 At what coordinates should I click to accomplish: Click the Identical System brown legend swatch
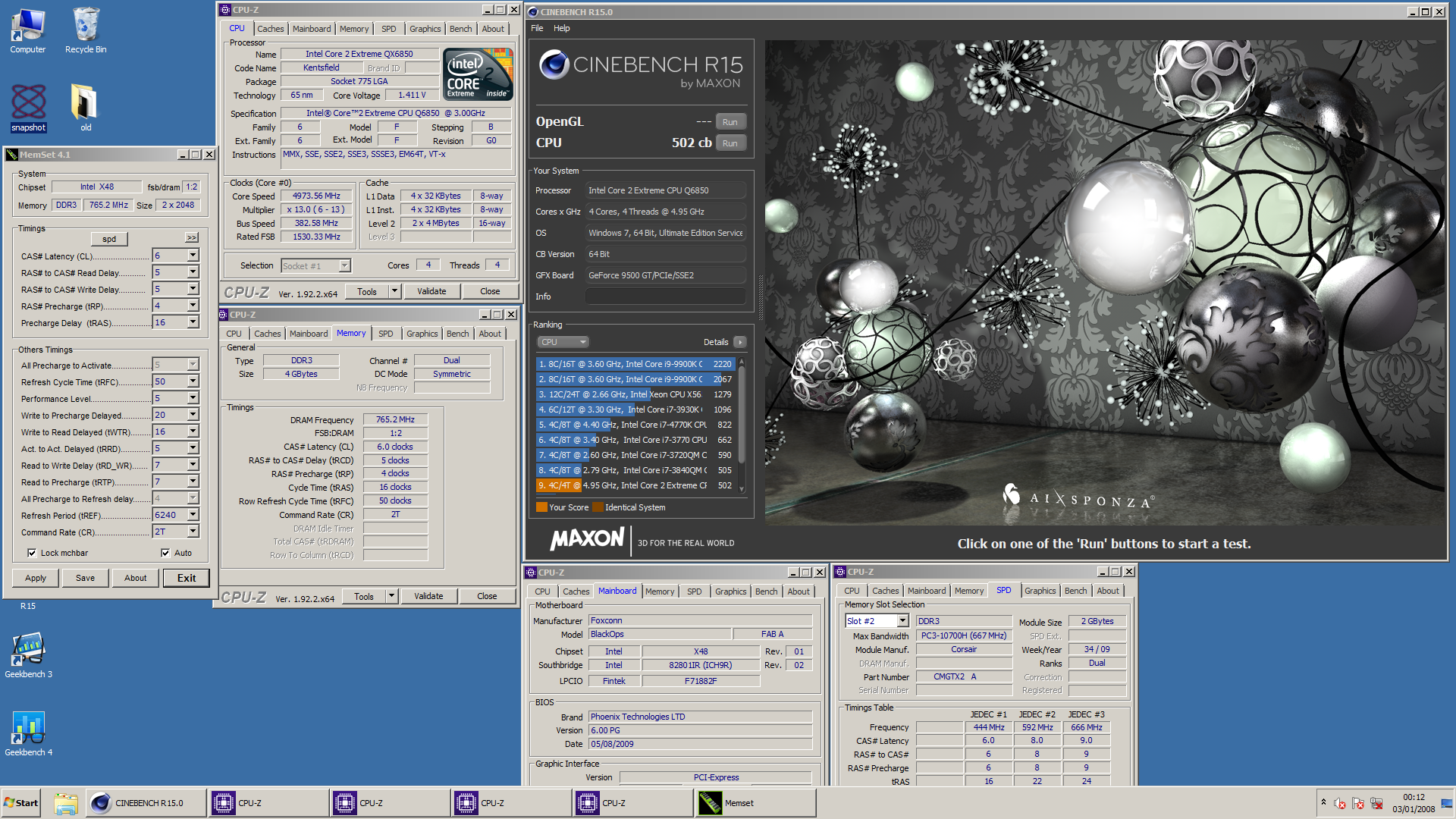tap(598, 507)
